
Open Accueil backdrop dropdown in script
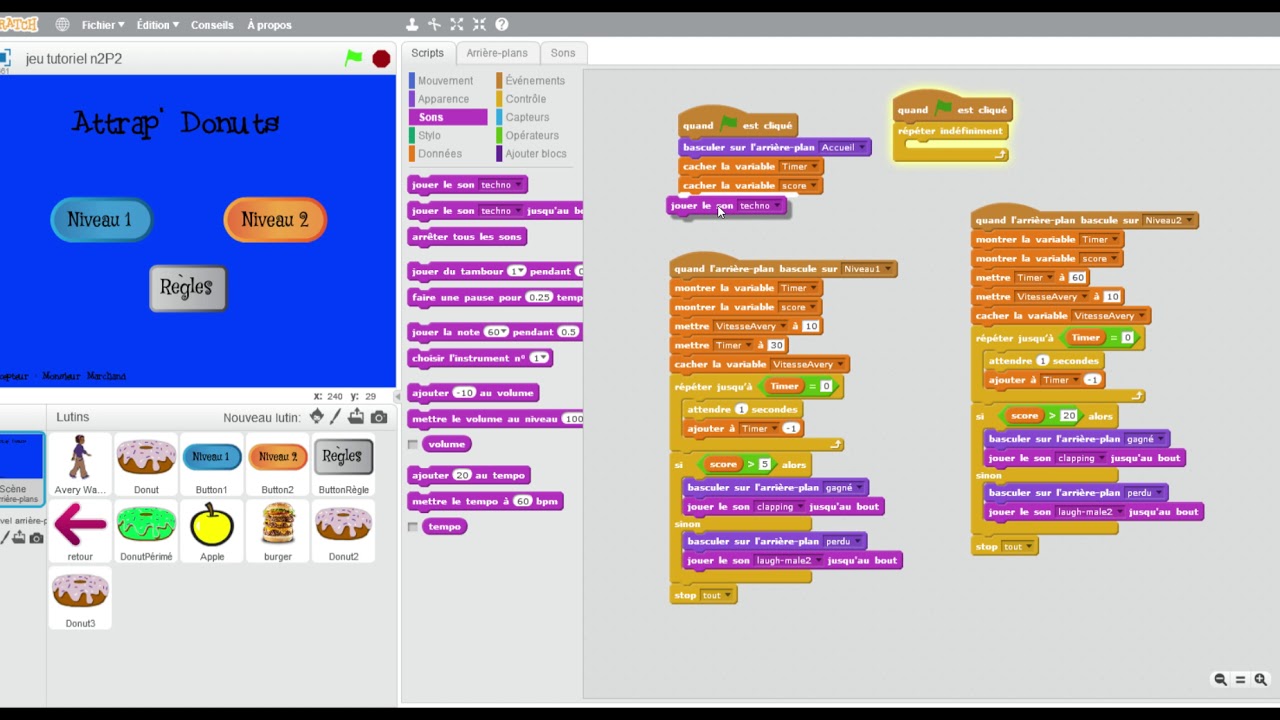click(861, 148)
